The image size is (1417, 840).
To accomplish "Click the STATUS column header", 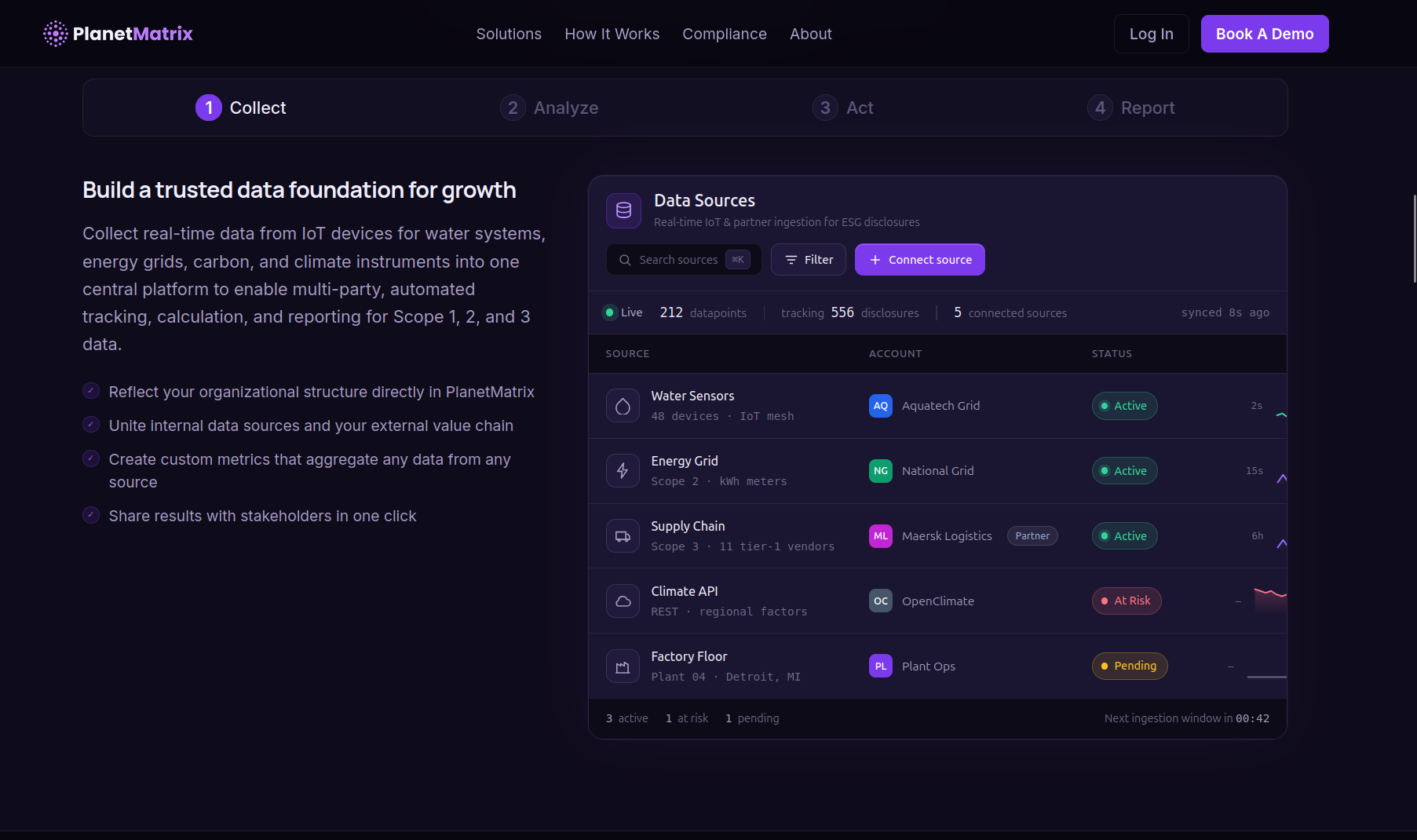I will 1112,354.
